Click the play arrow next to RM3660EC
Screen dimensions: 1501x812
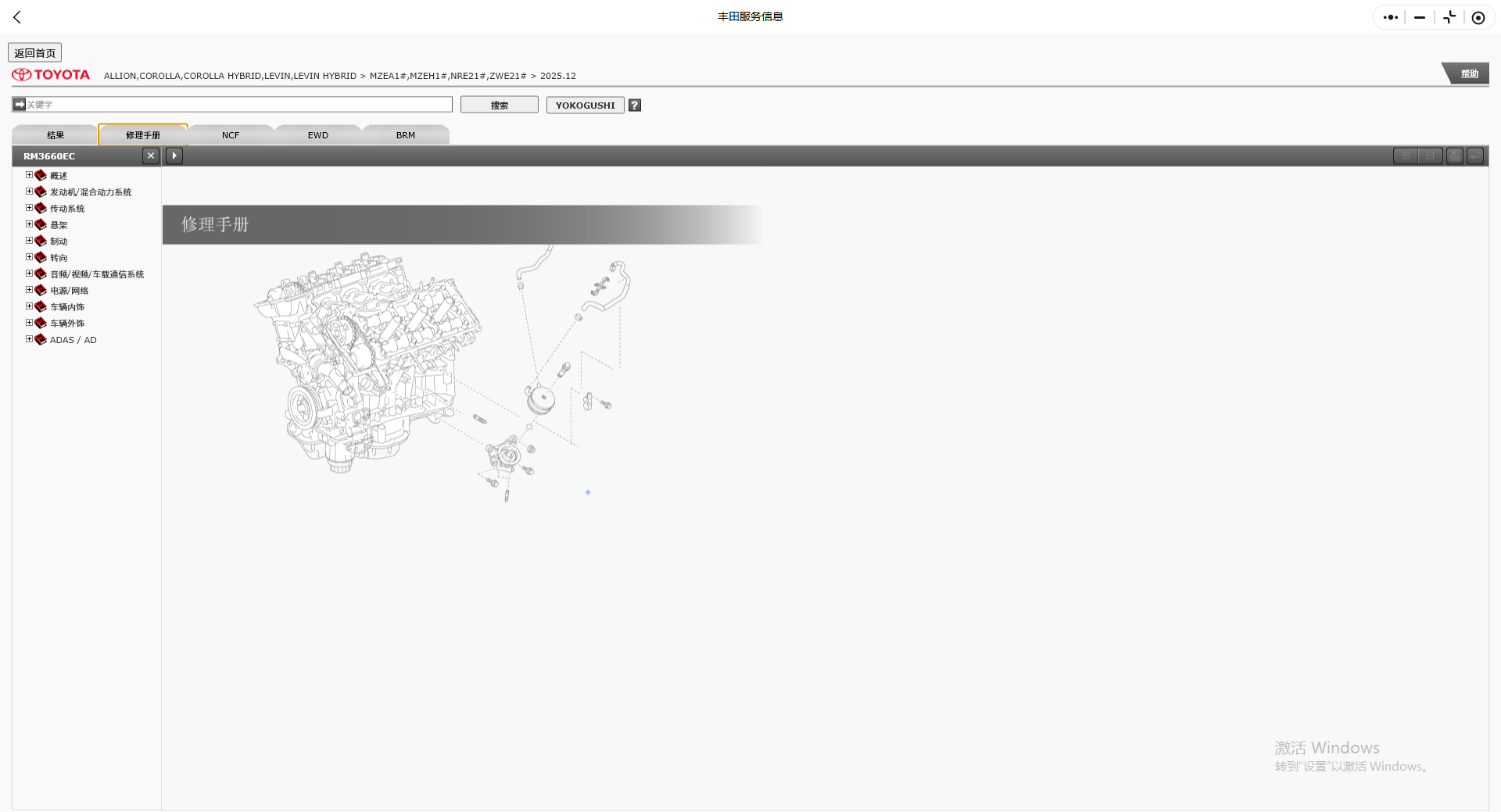(x=174, y=156)
